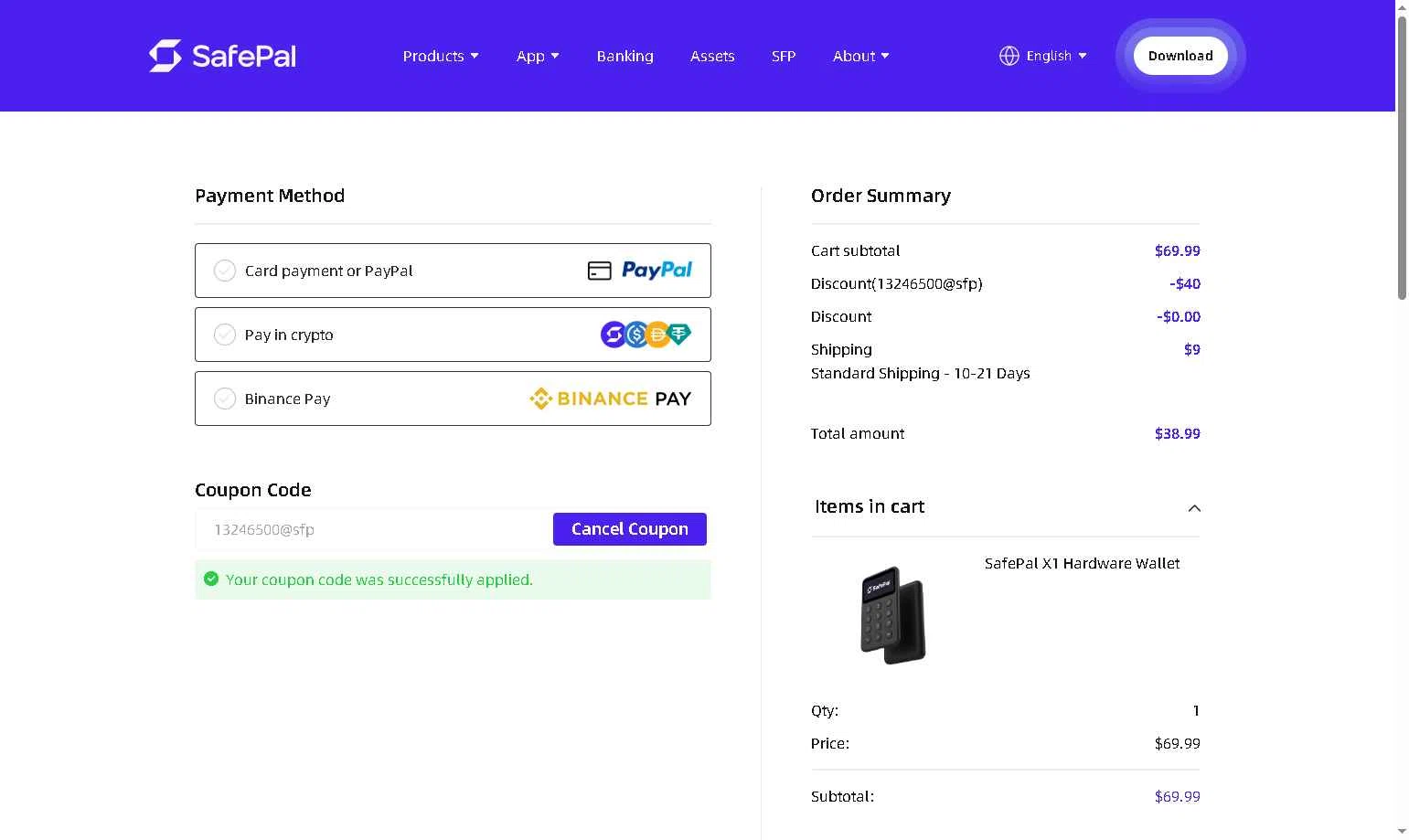Click the Qty value 1
1409x840 pixels.
pos(1196,710)
